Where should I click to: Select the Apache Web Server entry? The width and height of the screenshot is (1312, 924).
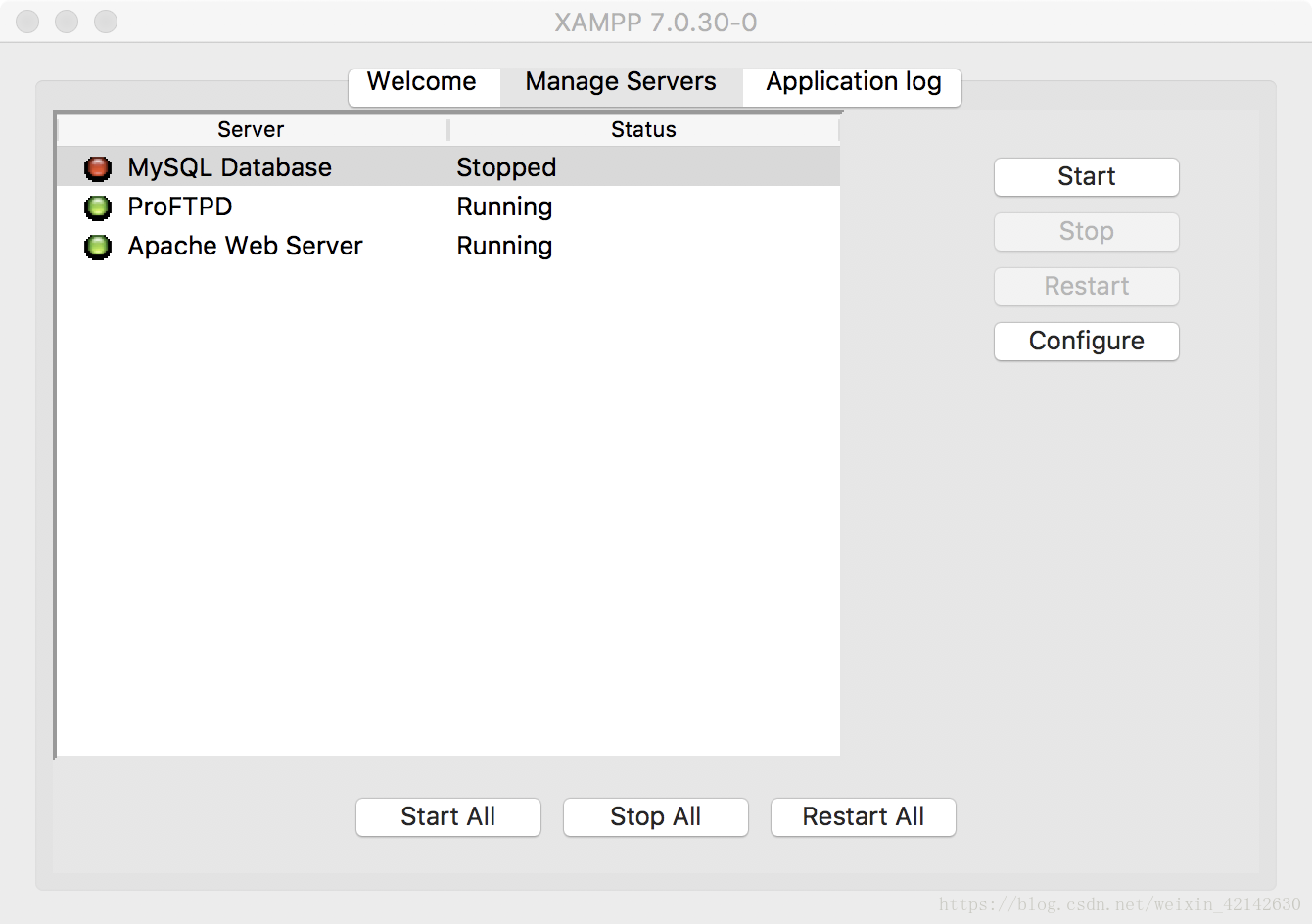pyautogui.click(x=245, y=246)
